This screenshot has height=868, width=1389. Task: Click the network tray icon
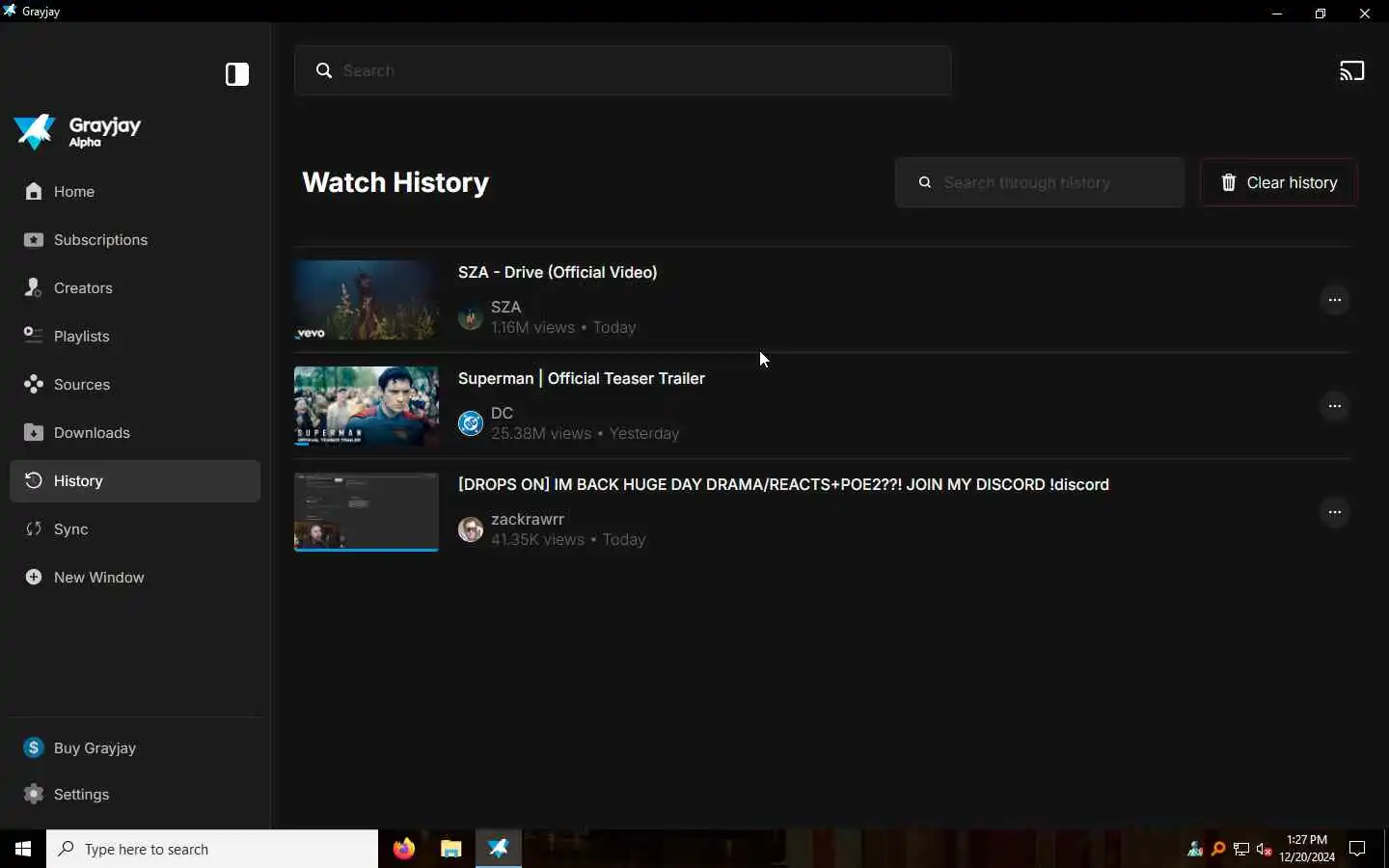[1241, 850]
